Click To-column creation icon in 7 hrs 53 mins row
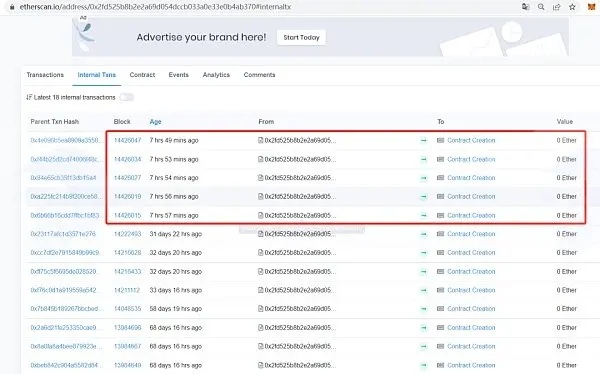Image resolution: width=600 pixels, height=374 pixels. (x=440, y=159)
